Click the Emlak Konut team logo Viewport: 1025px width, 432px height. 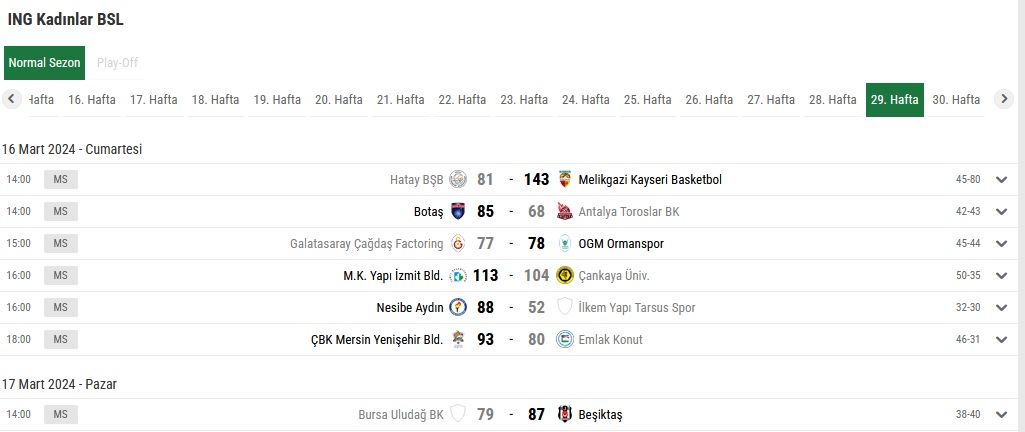coord(564,340)
